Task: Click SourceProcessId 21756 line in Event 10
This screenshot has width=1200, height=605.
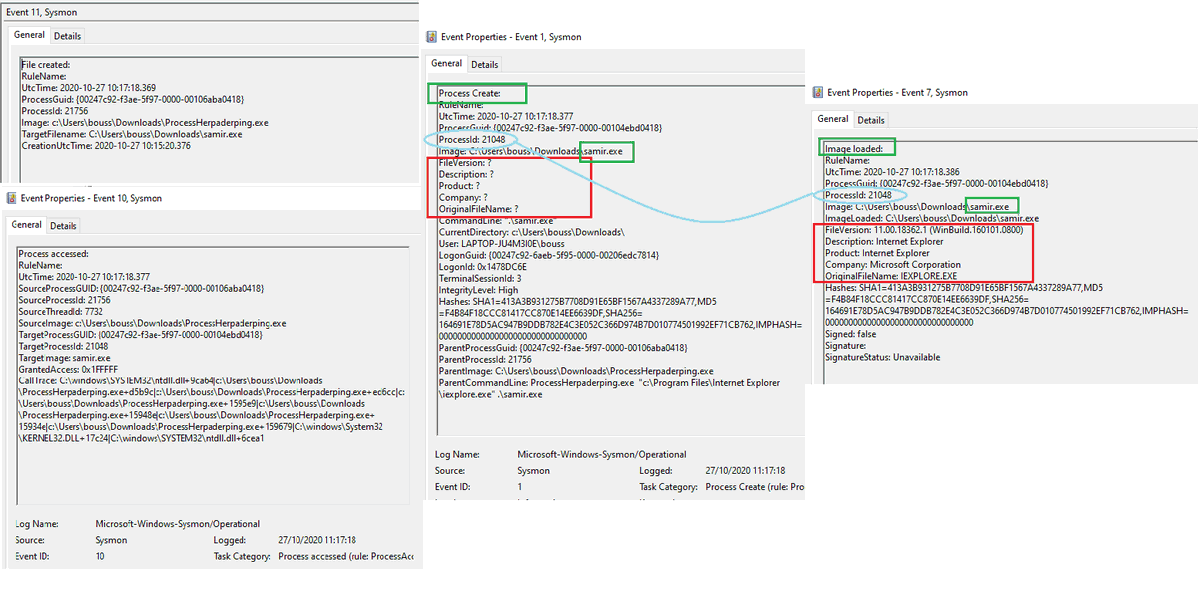Action: 66,300
